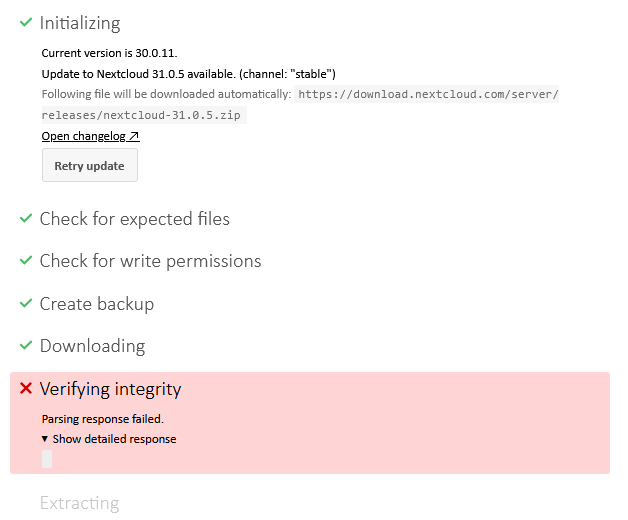The width and height of the screenshot is (628, 520).
Task: Click the greyed-out Extracting step
Action: 80,503
